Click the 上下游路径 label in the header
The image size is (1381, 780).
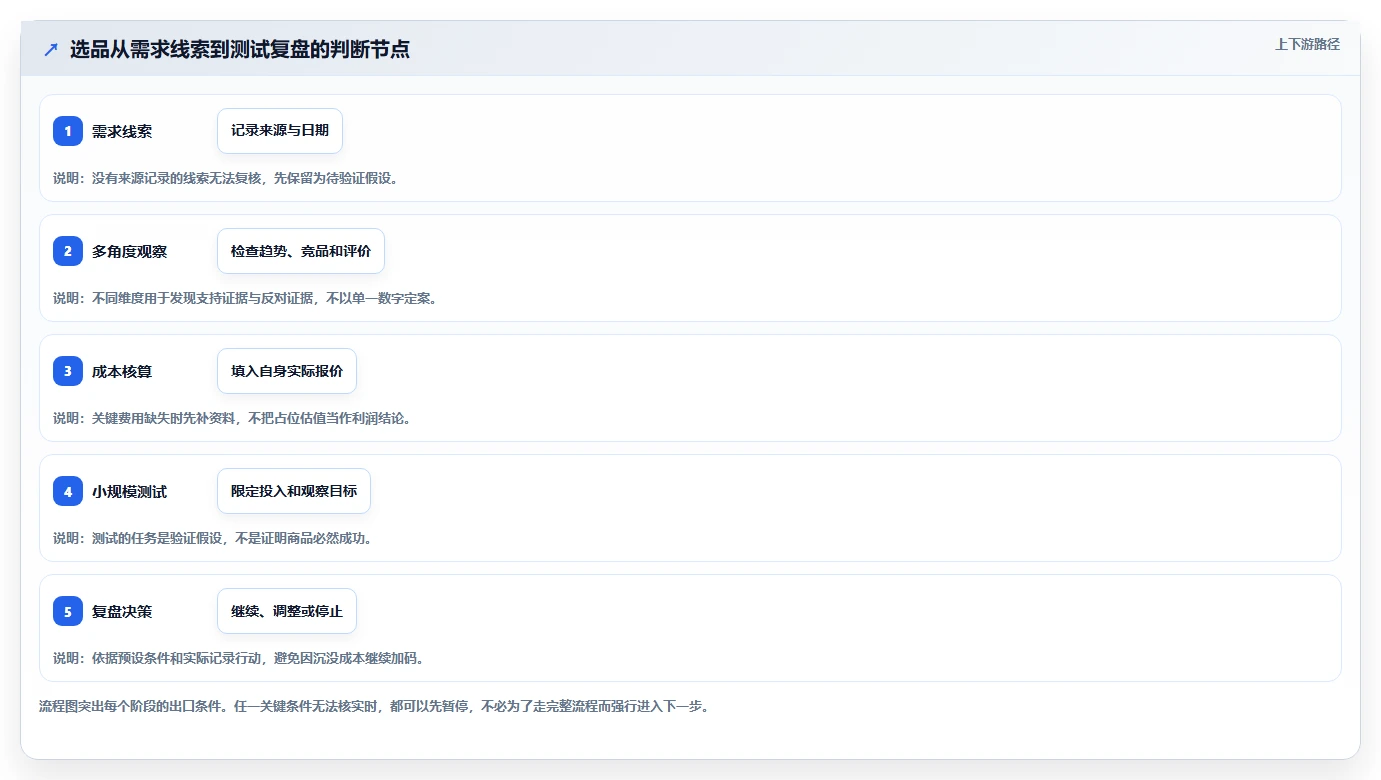tap(1307, 44)
